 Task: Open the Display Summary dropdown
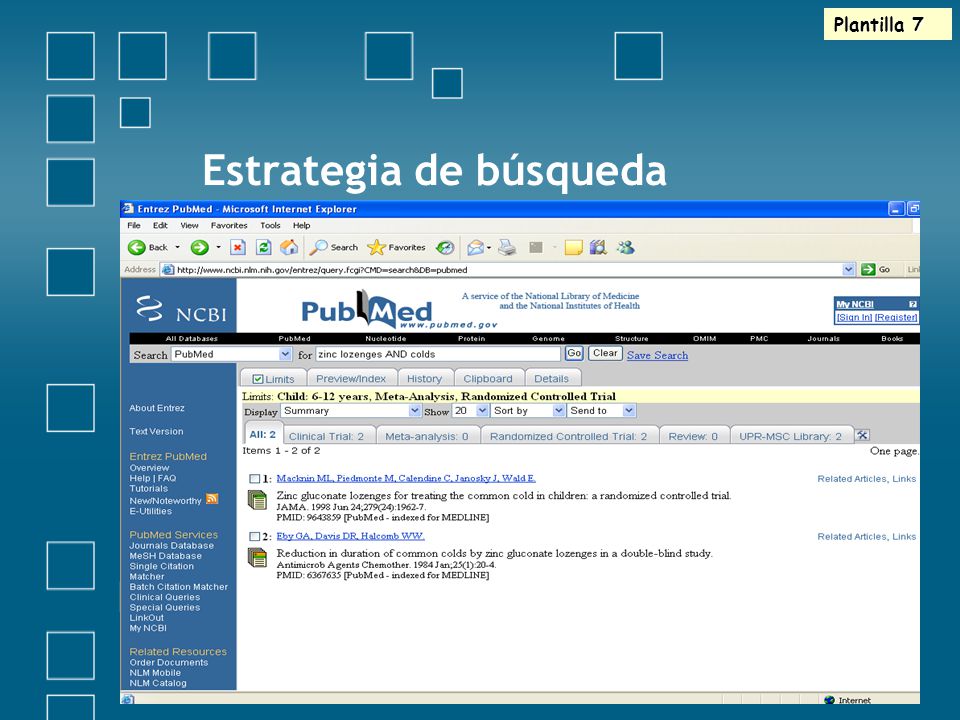[x=414, y=410]
